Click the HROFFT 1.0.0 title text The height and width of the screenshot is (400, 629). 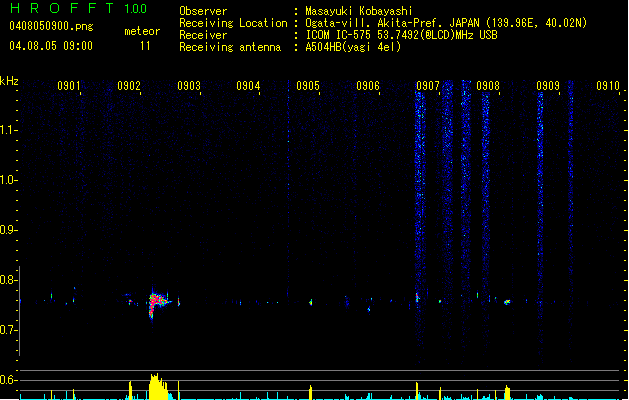click(x=78, y=8)
